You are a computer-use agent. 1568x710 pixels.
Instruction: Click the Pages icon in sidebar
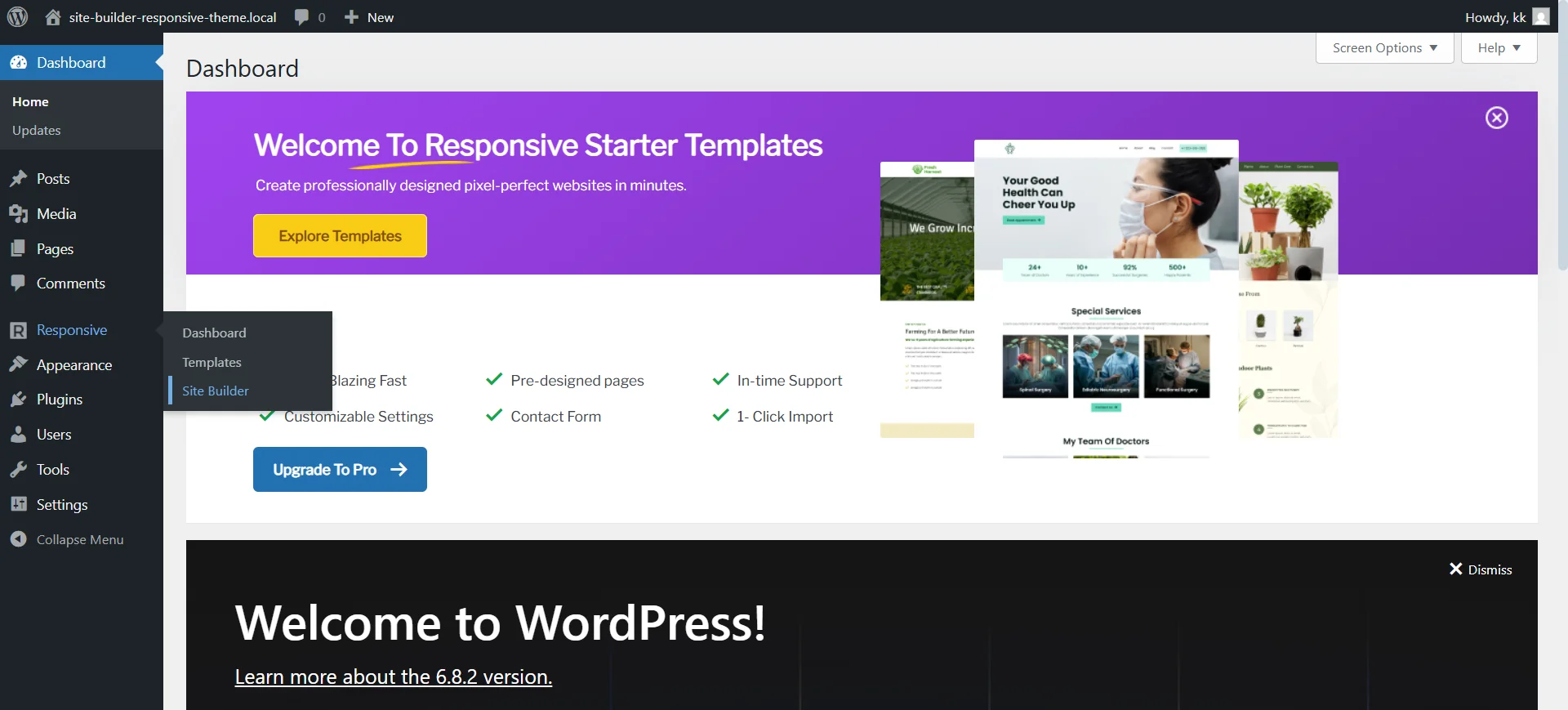click(19, 248)
